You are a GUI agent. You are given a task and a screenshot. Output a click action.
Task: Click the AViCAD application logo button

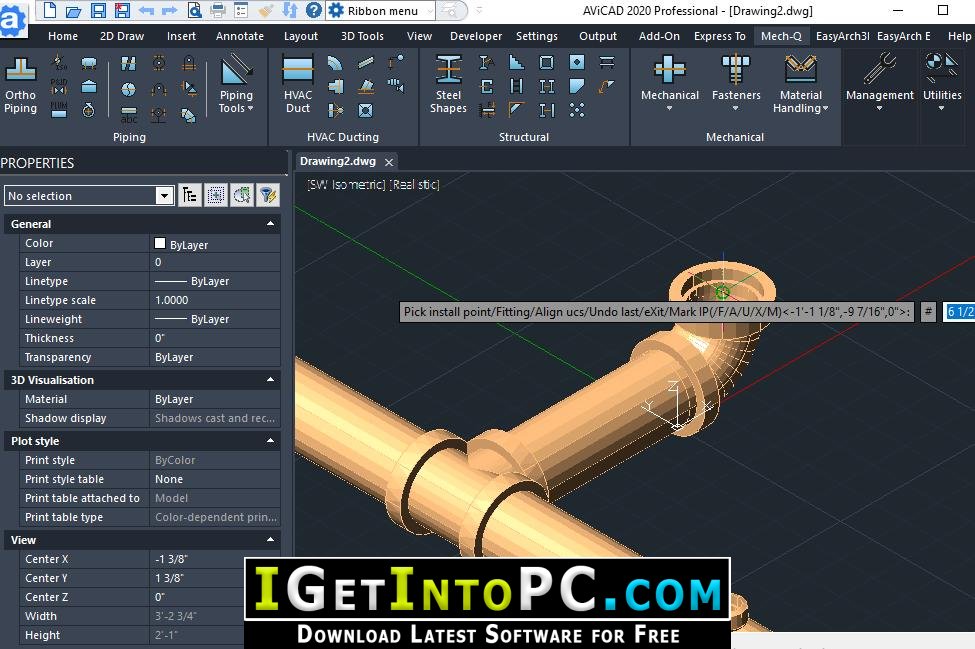[12, 21]
